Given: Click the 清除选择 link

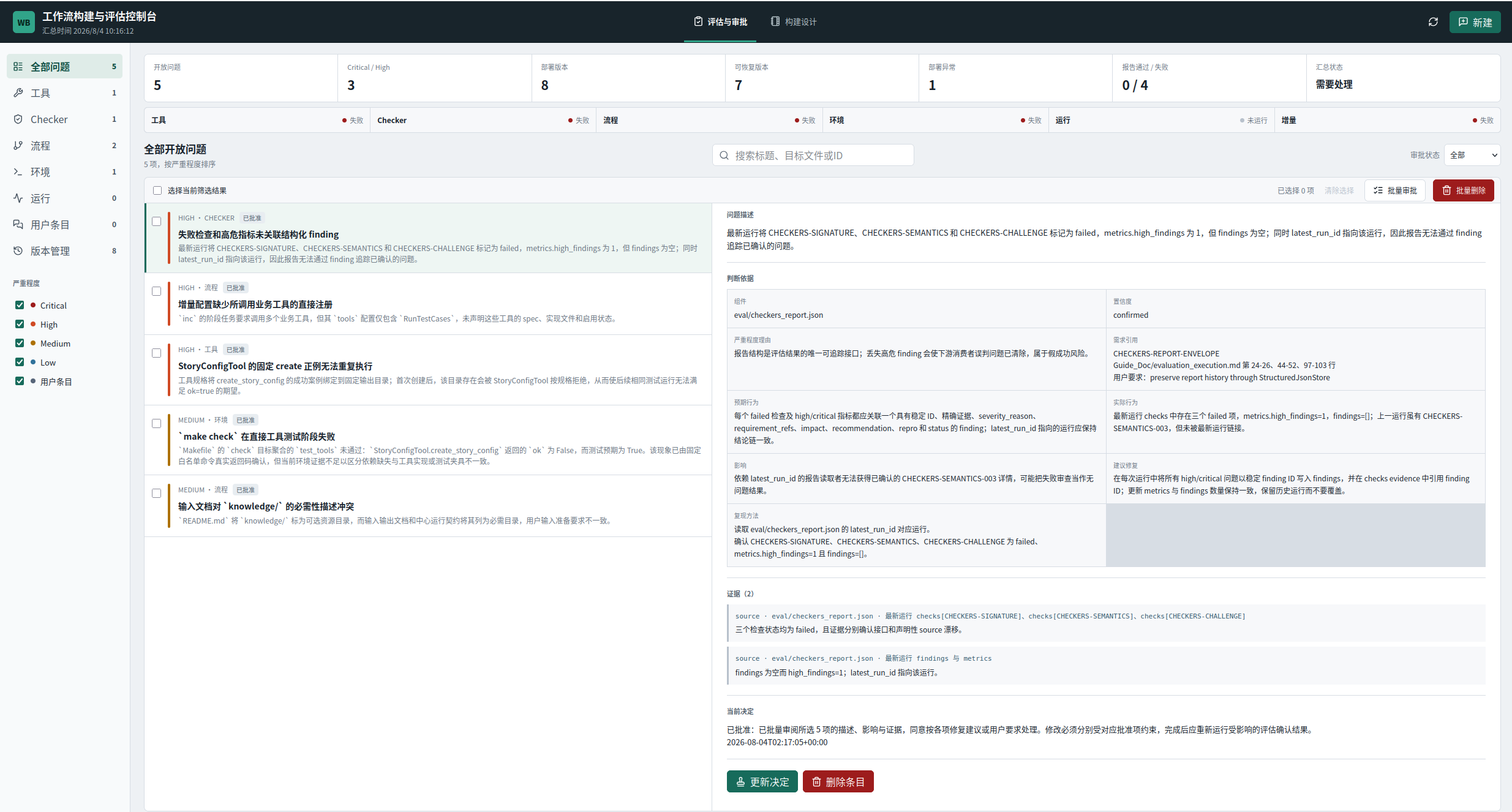Looking at the screenshot, I should coord(1339,190).
